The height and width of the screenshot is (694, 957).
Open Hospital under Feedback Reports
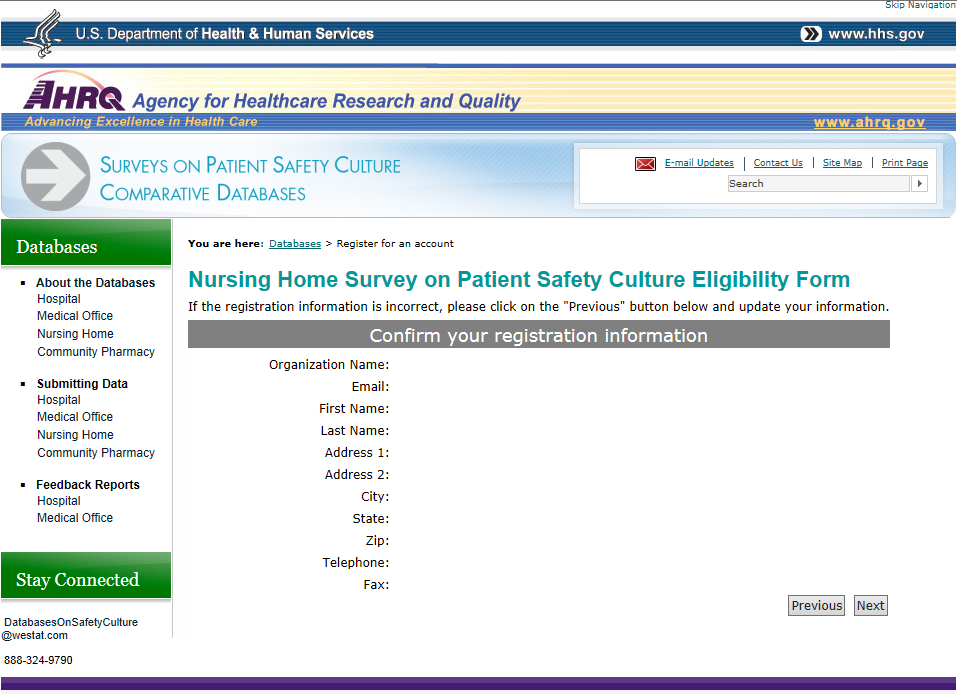(59, 501)
